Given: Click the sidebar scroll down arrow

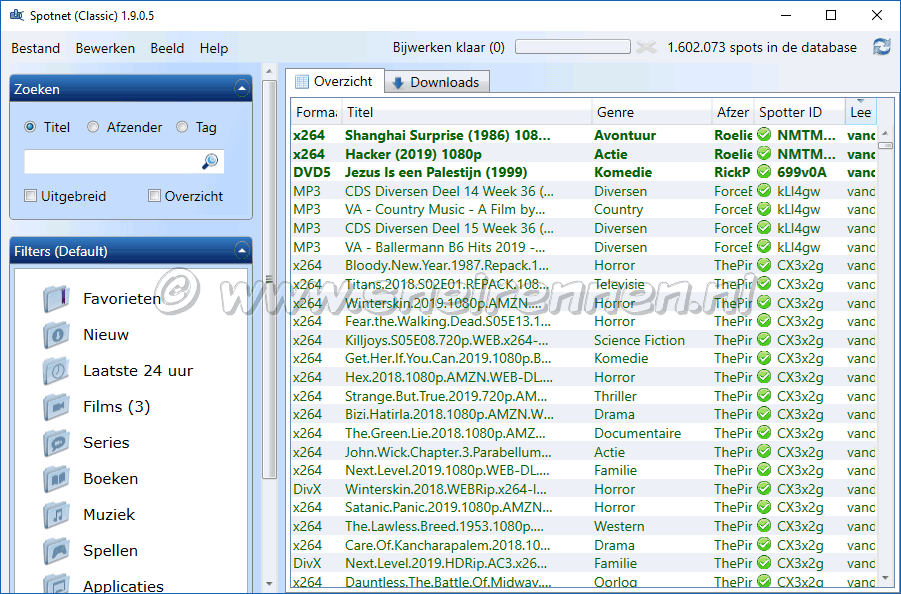Looking at the screenshot, I should [x=269, y=584].
